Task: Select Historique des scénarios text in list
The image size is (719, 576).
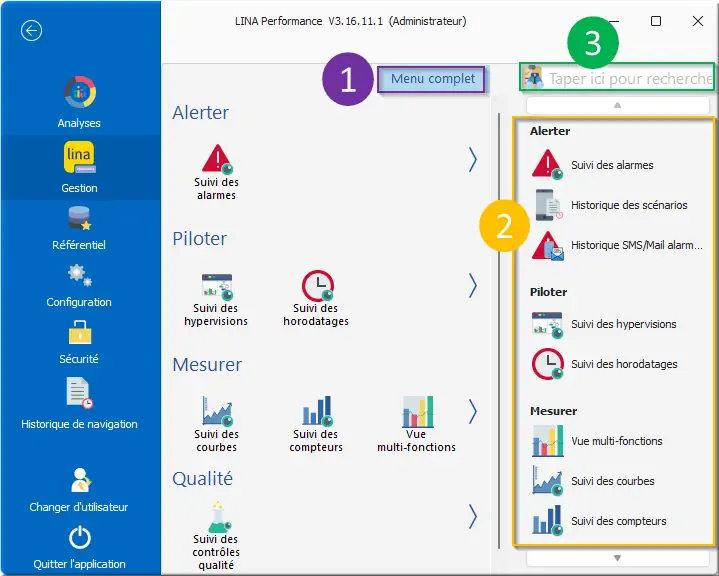Action: 629,205
